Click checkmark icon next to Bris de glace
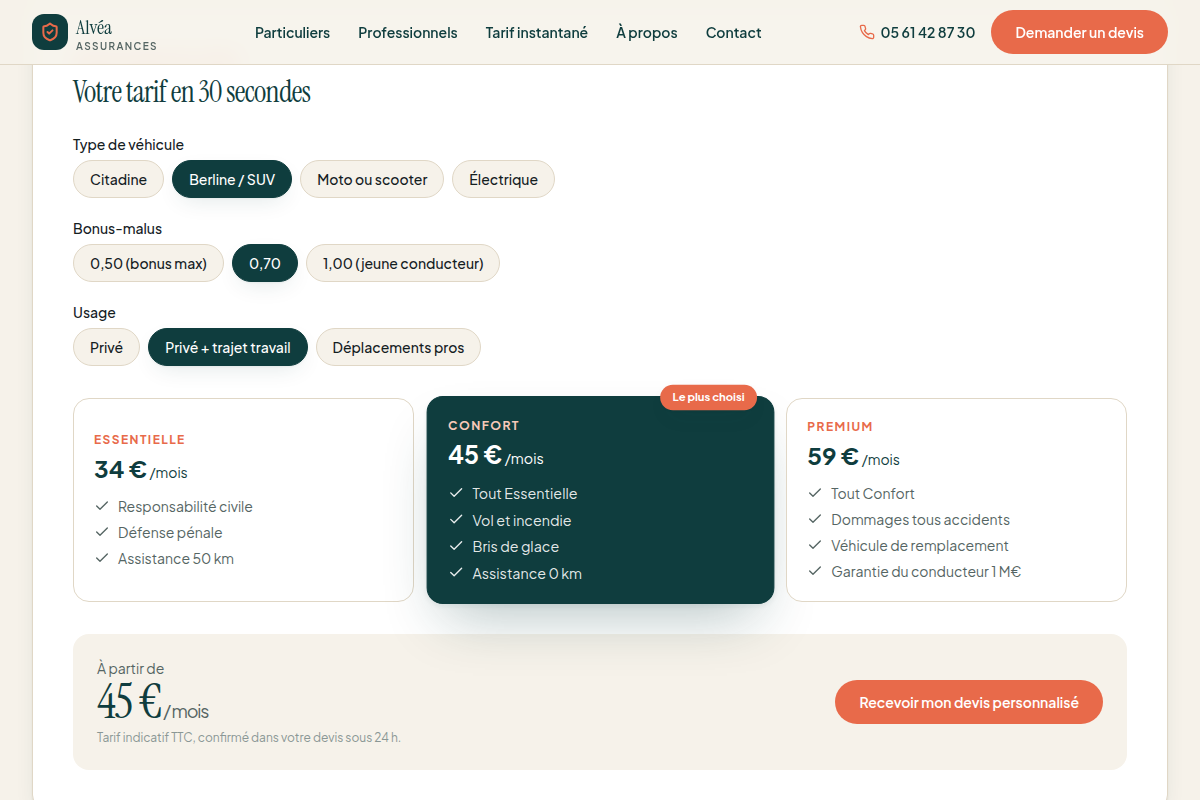Image resolution: width=1200 pixels, height=800 pixels. 456,546
